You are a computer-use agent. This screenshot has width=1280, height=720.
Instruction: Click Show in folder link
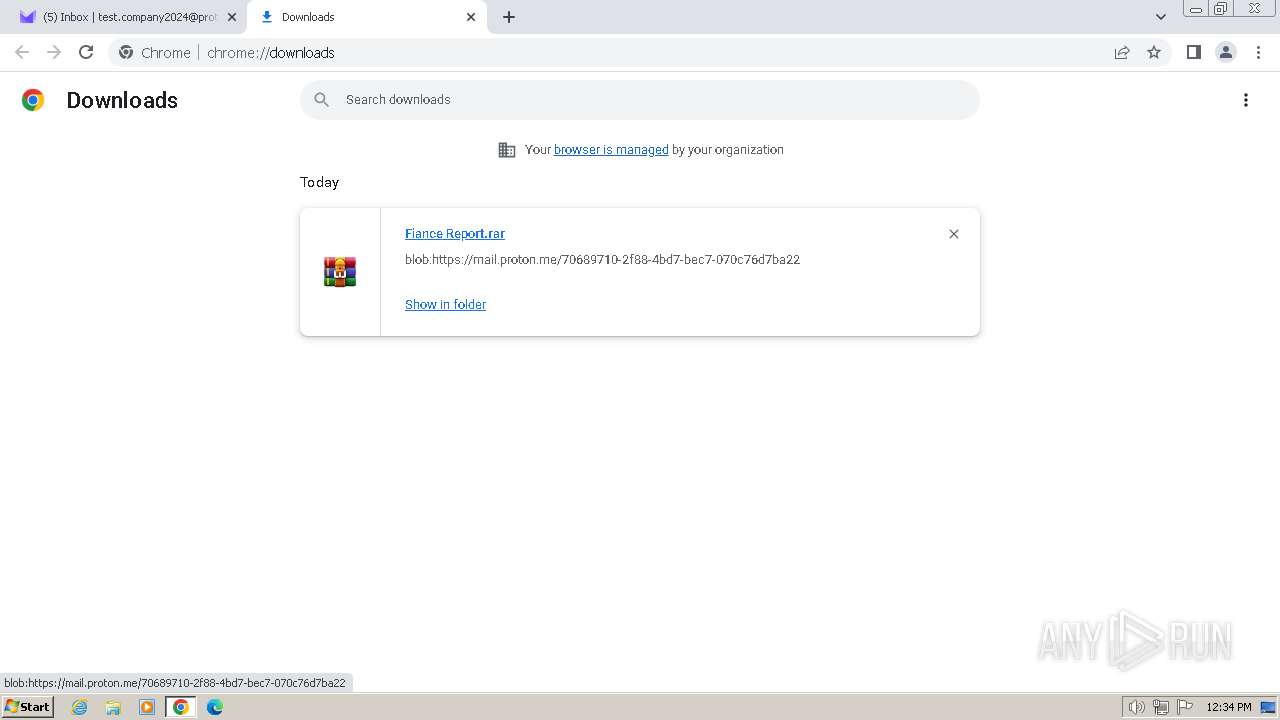[x=445, y=305]
